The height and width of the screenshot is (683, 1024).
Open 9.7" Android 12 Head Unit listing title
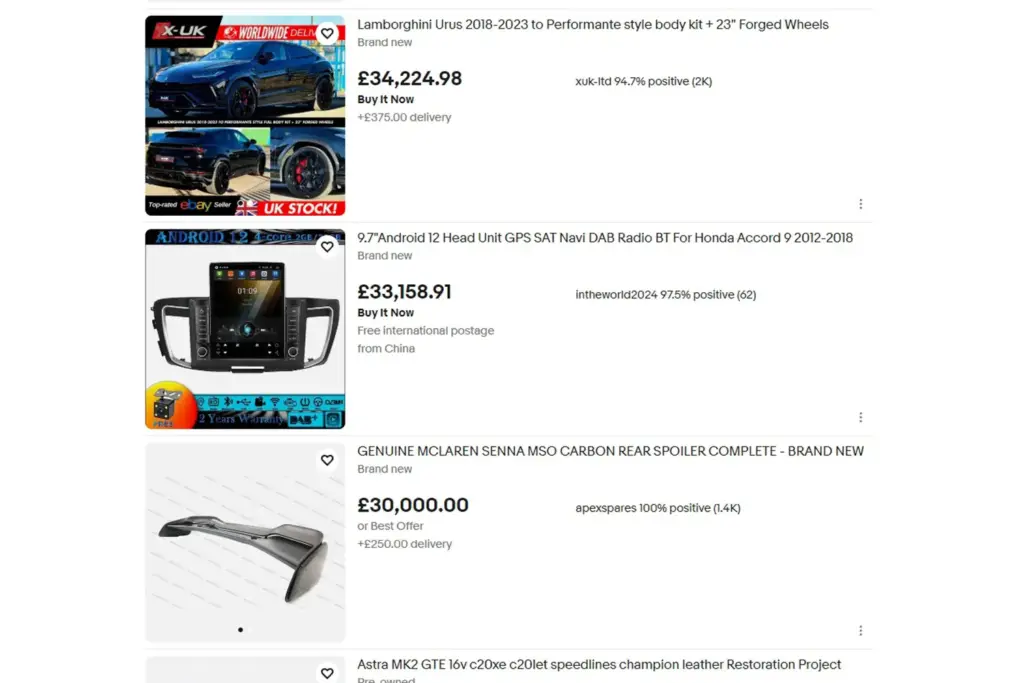click(x=605, y=238)
